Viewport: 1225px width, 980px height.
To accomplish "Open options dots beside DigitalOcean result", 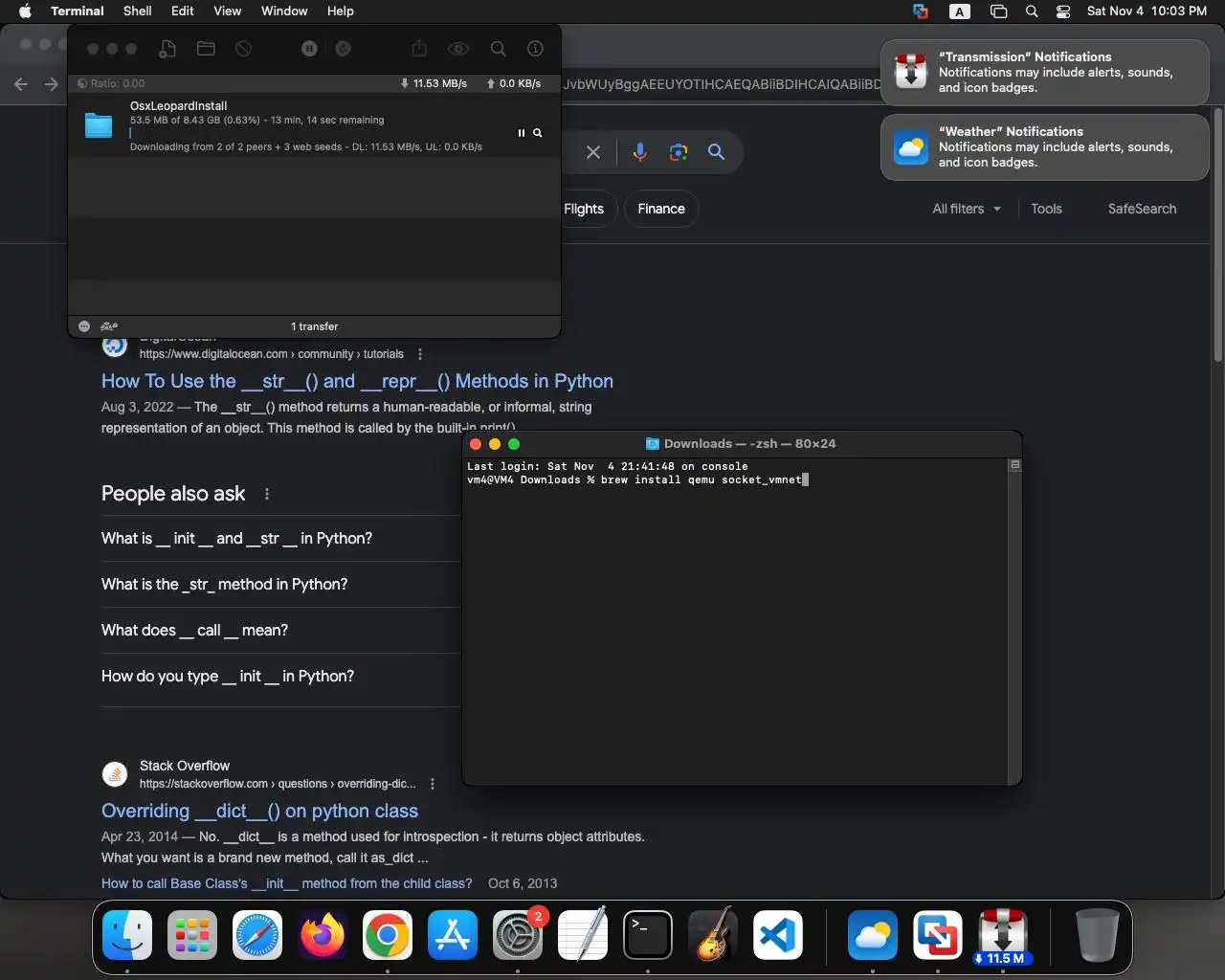I will 420,354.
